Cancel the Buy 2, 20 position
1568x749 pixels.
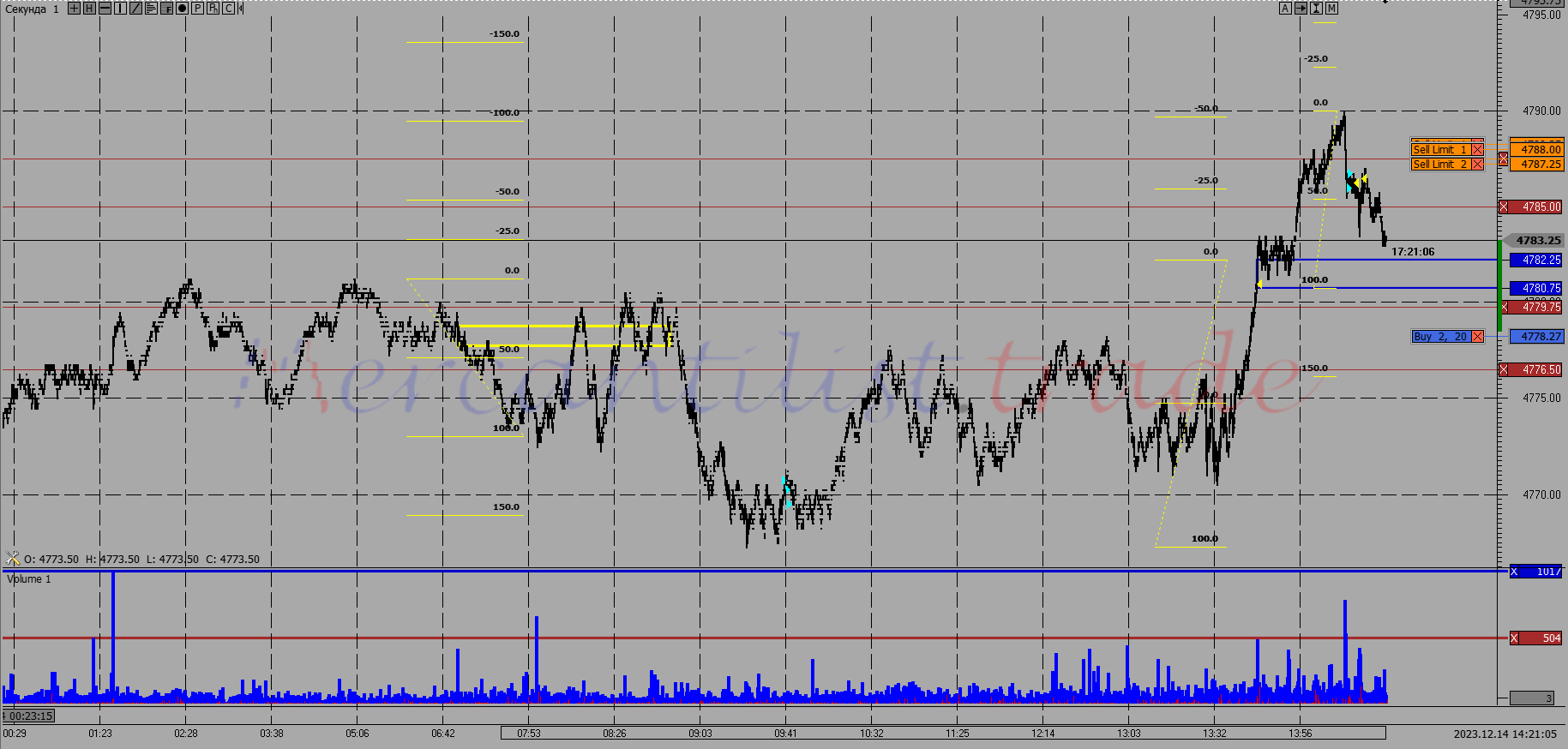click(1477, 337)
